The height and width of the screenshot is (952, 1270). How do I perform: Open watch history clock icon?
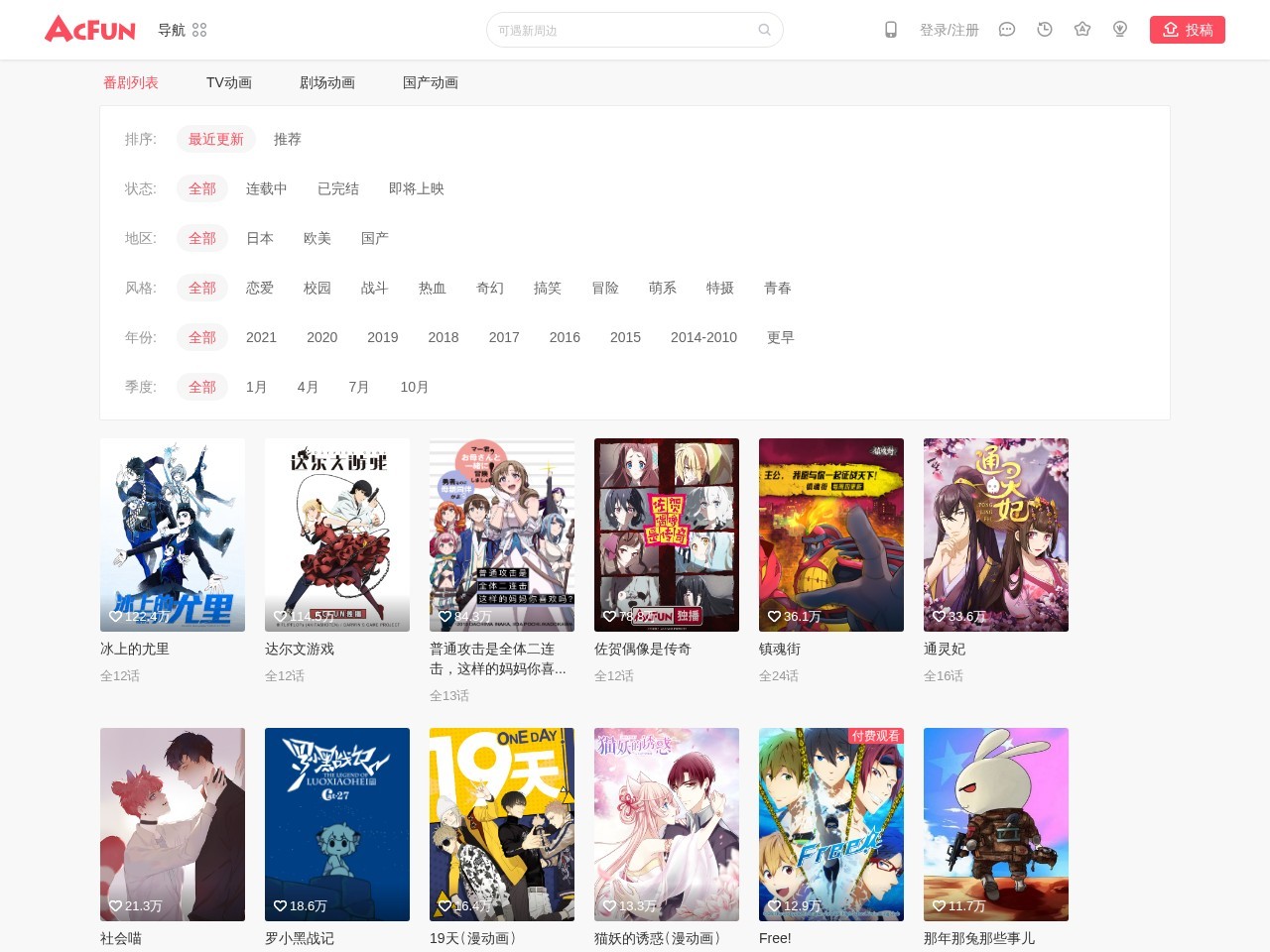coord(1044,30)
